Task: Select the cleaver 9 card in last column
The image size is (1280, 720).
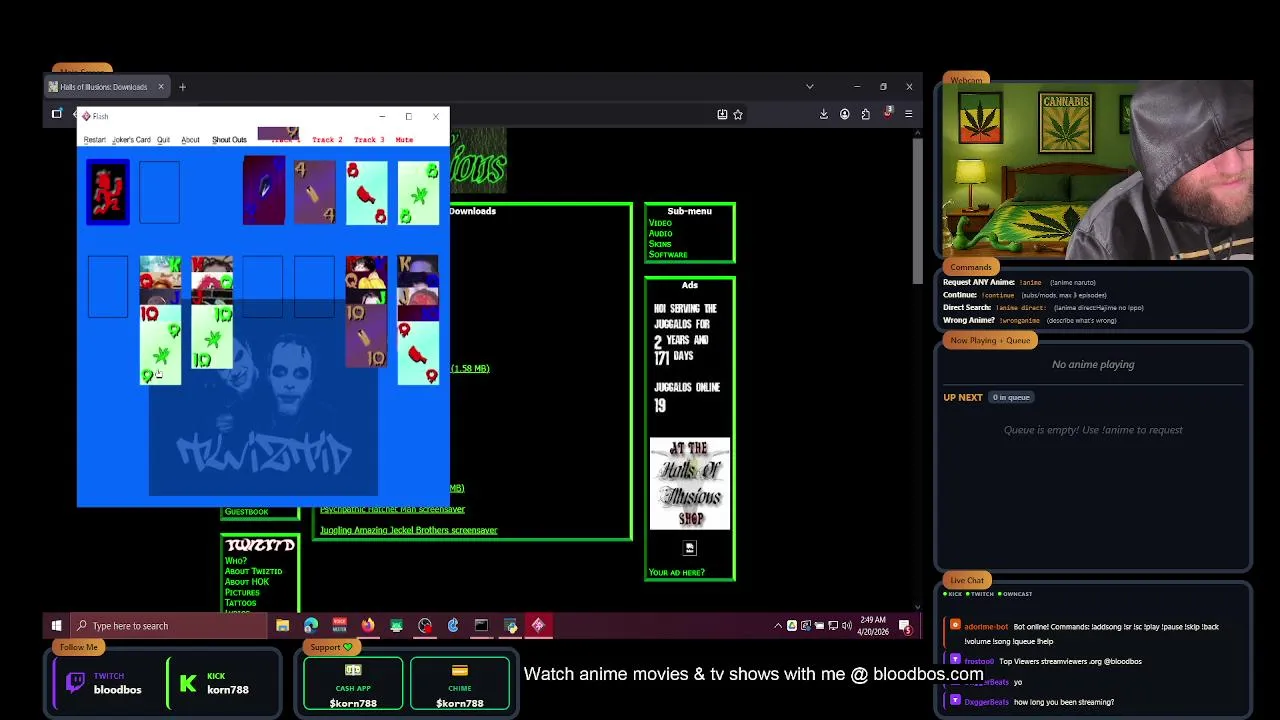Action: [419, 352]
